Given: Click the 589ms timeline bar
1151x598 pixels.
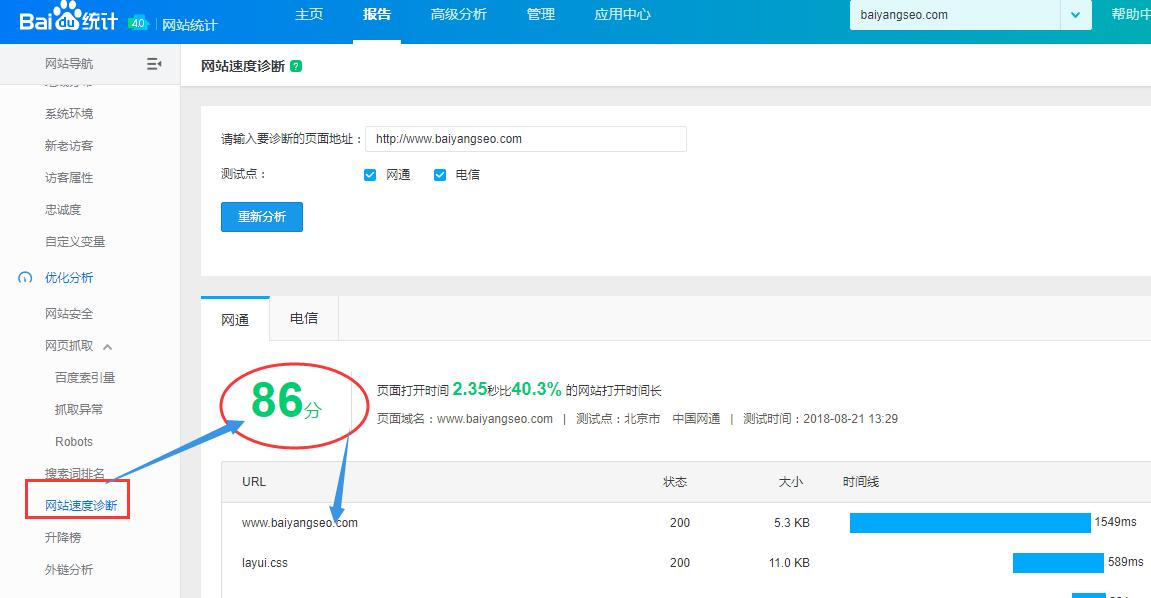Looking at the screenshot, I should point(1059,563).
